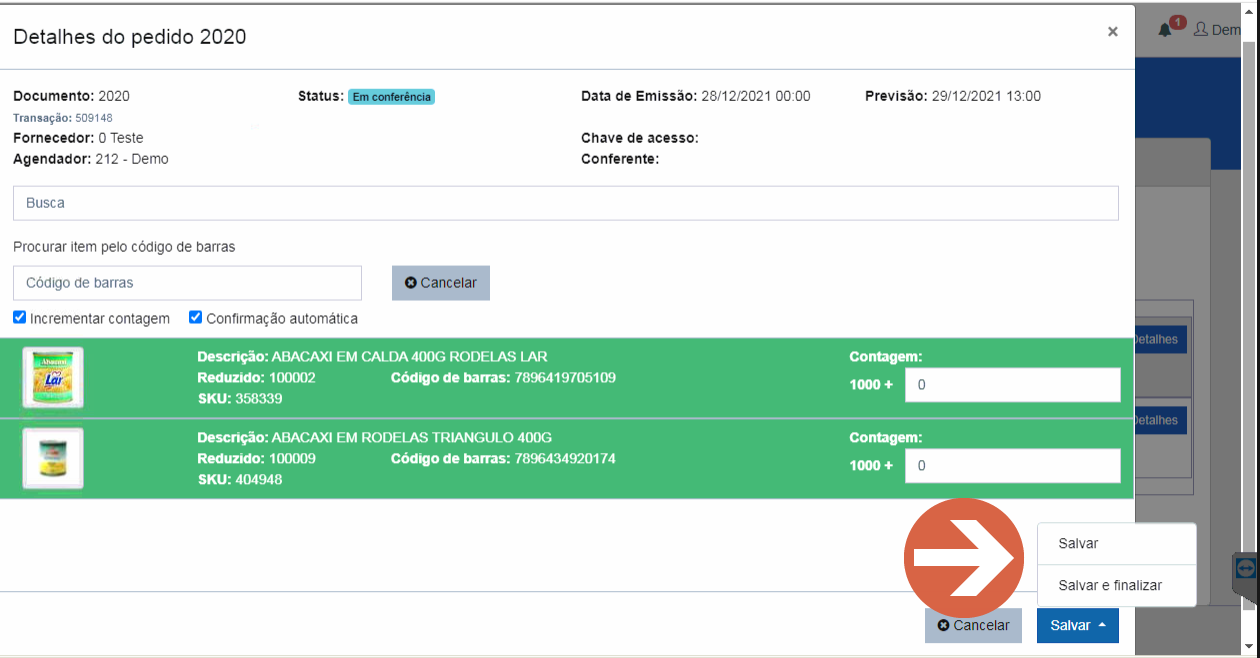Select the Transação: 509148 text
The width and height of the screenshot is (1260, 658).
tap(63, 118)
